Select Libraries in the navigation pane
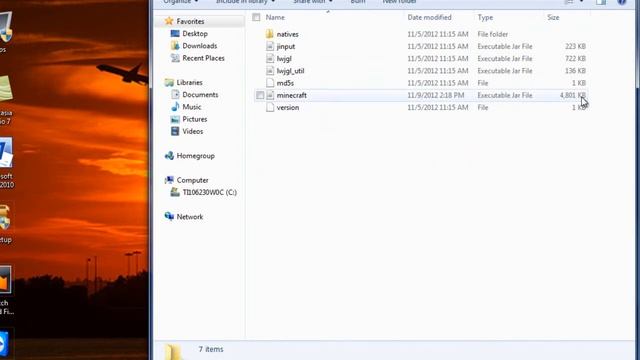The width and height of the screenshot is (640, 360). (x=189, y=82)
